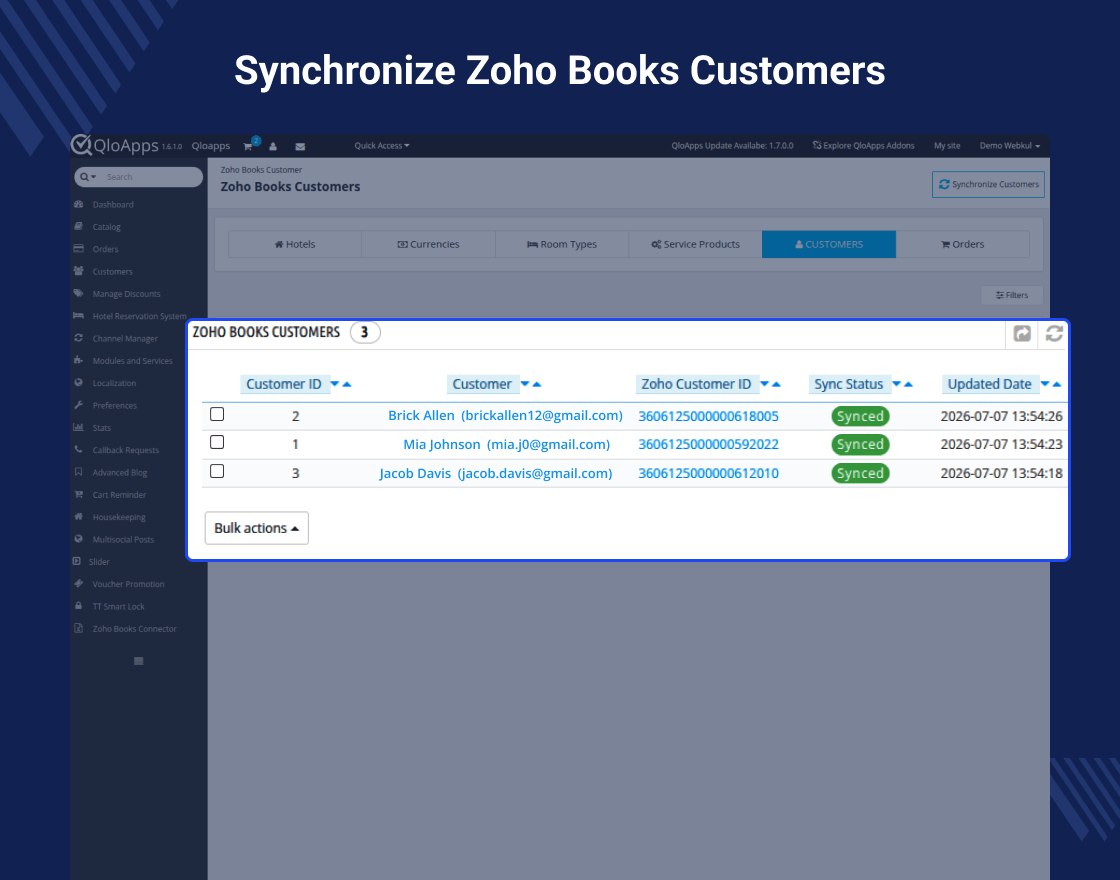The height and width of the screenshot is (880, 1120).
Task: Click the Synced badge in Brick Allen row
Action: (x=861, y=416)
